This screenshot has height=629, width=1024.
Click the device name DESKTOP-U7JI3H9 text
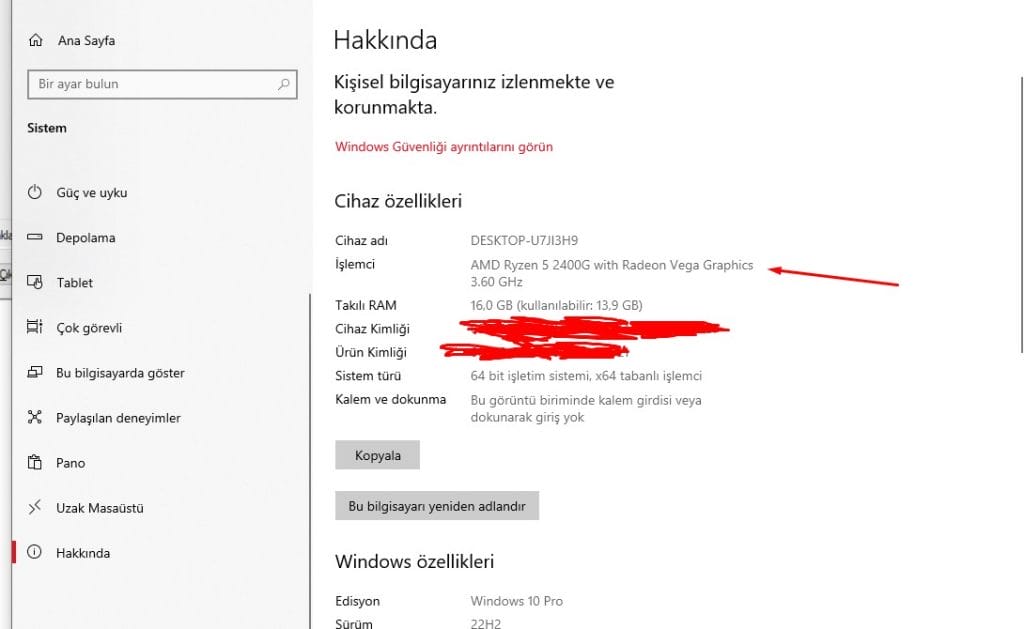524,241
